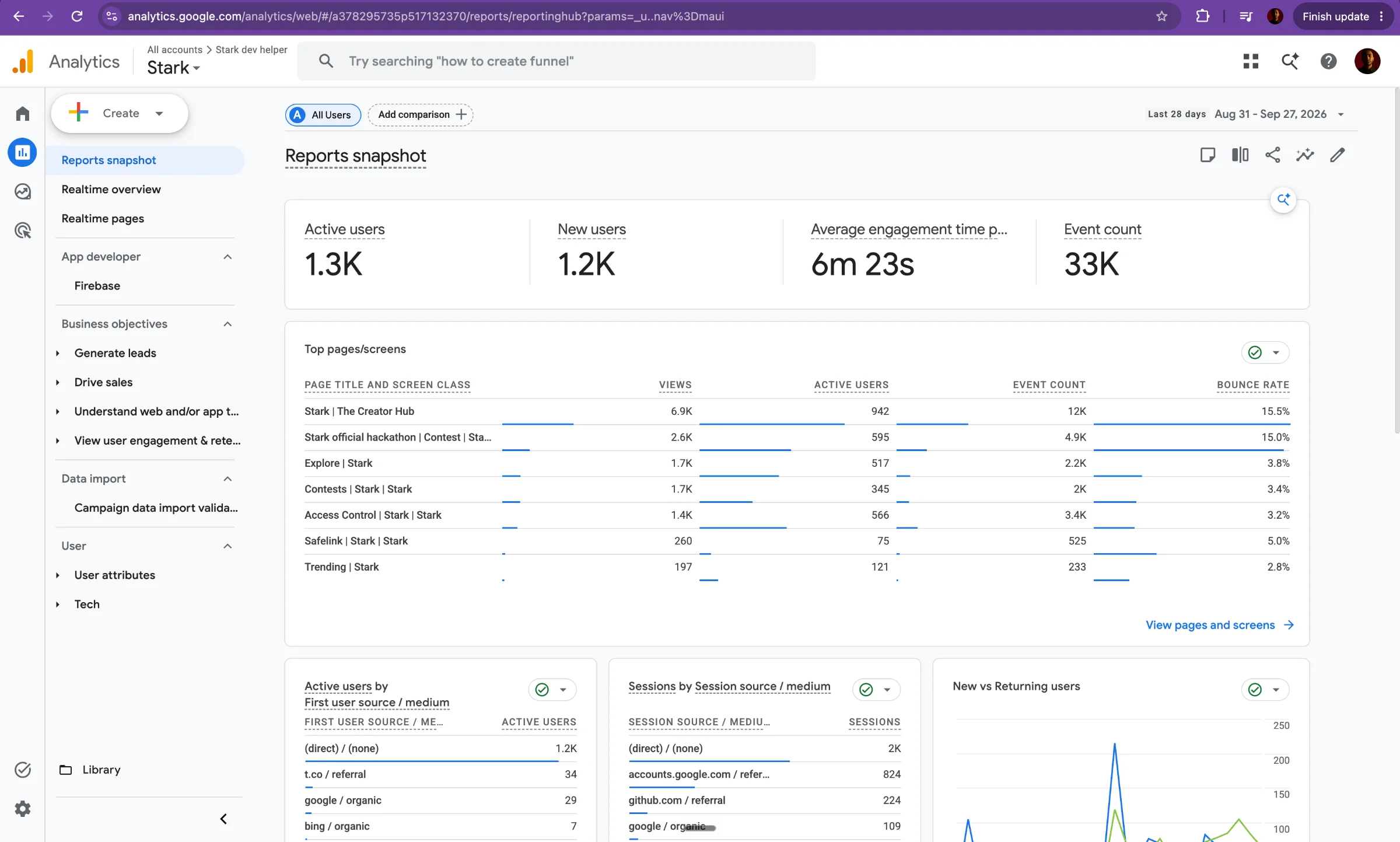The image size is (1400, 842).
Task: Expand the Generate leads topic
Action: coord(58,353)
